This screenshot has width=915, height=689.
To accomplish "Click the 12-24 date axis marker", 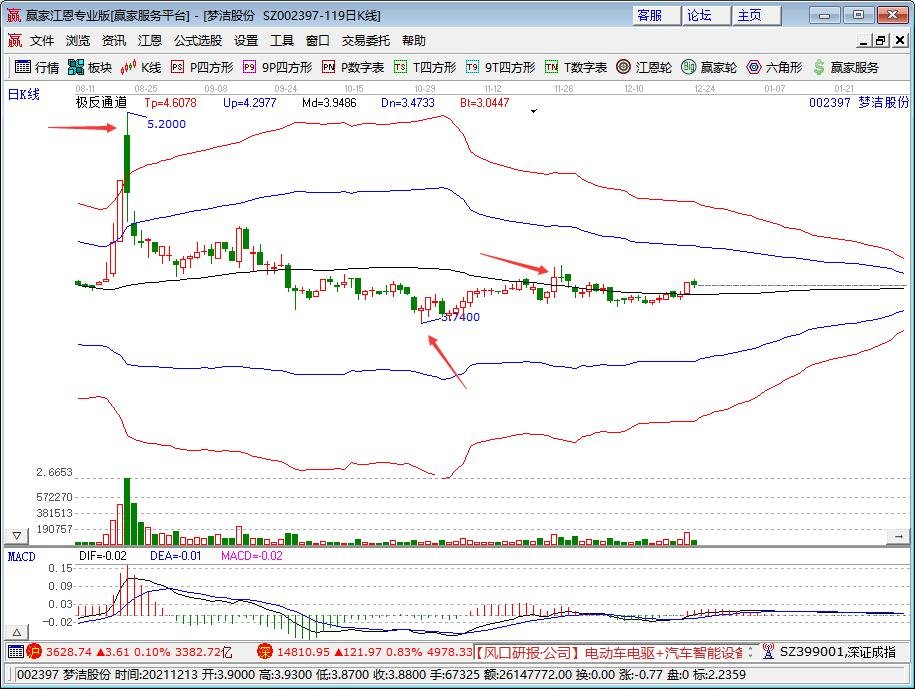I will [x=704, y=89].
